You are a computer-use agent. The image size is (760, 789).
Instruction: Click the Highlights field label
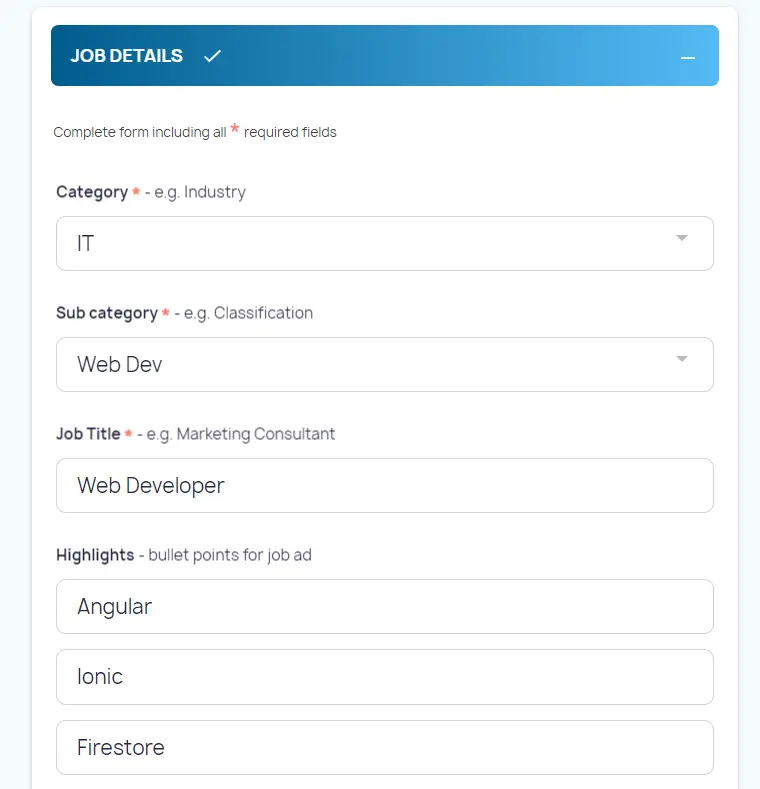click(95, 555)
